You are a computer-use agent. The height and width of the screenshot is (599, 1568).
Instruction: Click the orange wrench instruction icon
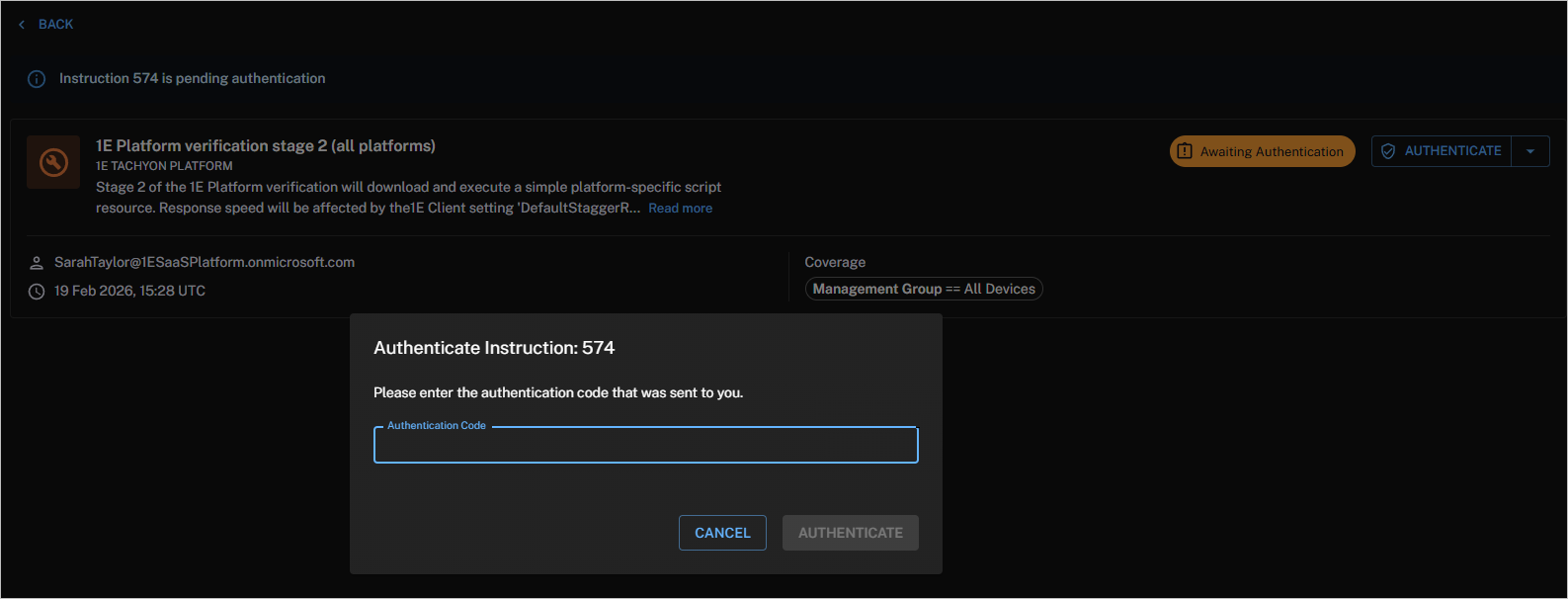pyautogui.click(x=53, y=162)
